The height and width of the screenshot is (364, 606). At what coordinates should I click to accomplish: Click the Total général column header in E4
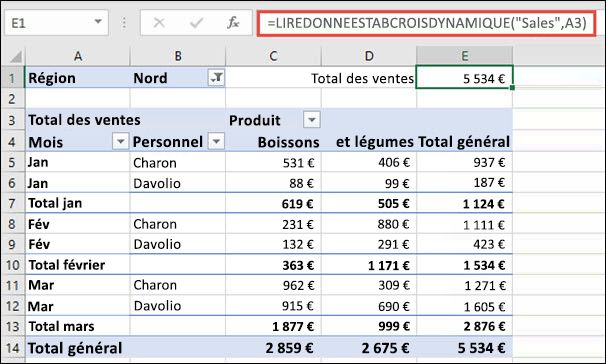coord(464,142)
